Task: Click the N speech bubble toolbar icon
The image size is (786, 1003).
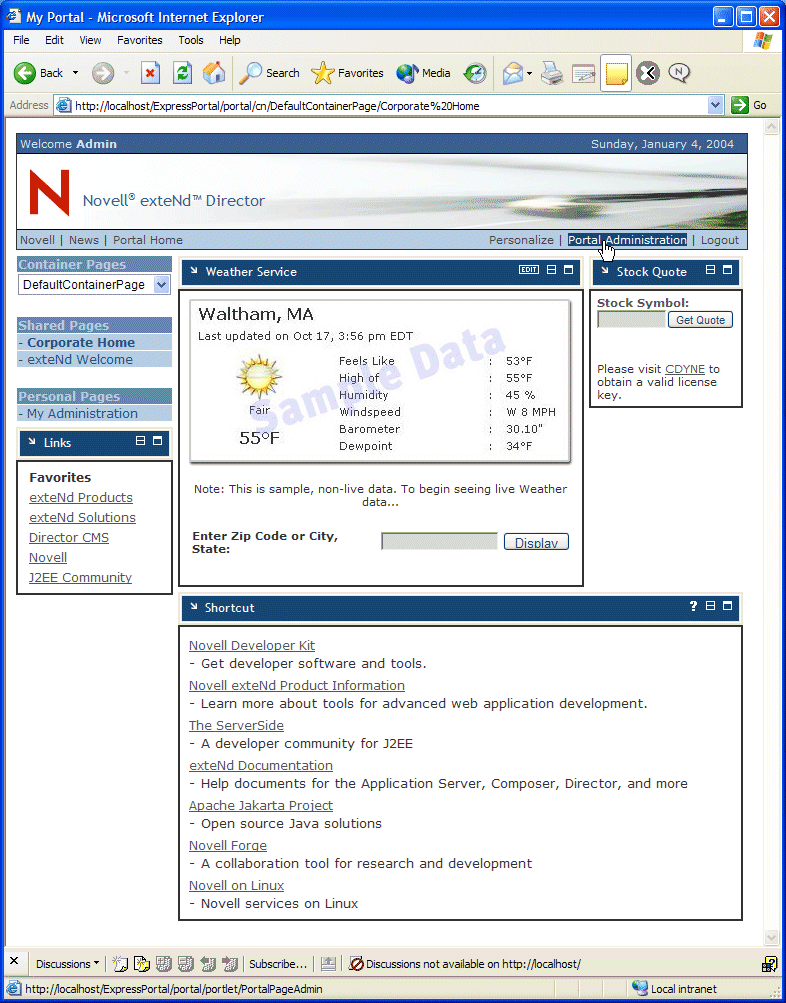Action: (x=679, y=73)
